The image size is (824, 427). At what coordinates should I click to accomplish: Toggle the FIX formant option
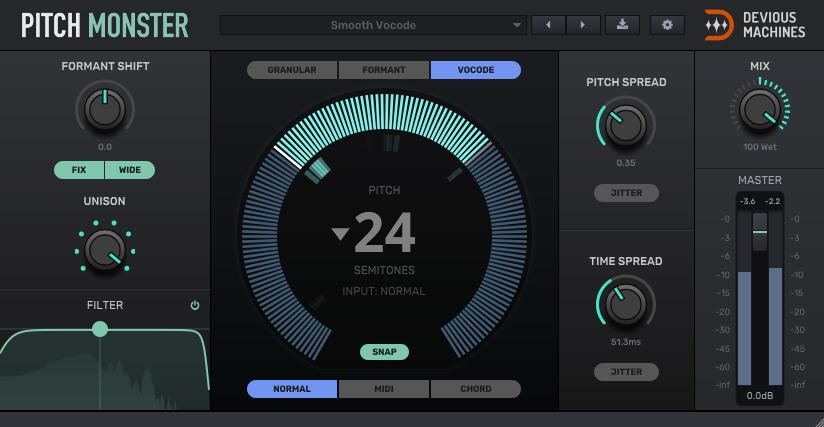tap(79, 170)
